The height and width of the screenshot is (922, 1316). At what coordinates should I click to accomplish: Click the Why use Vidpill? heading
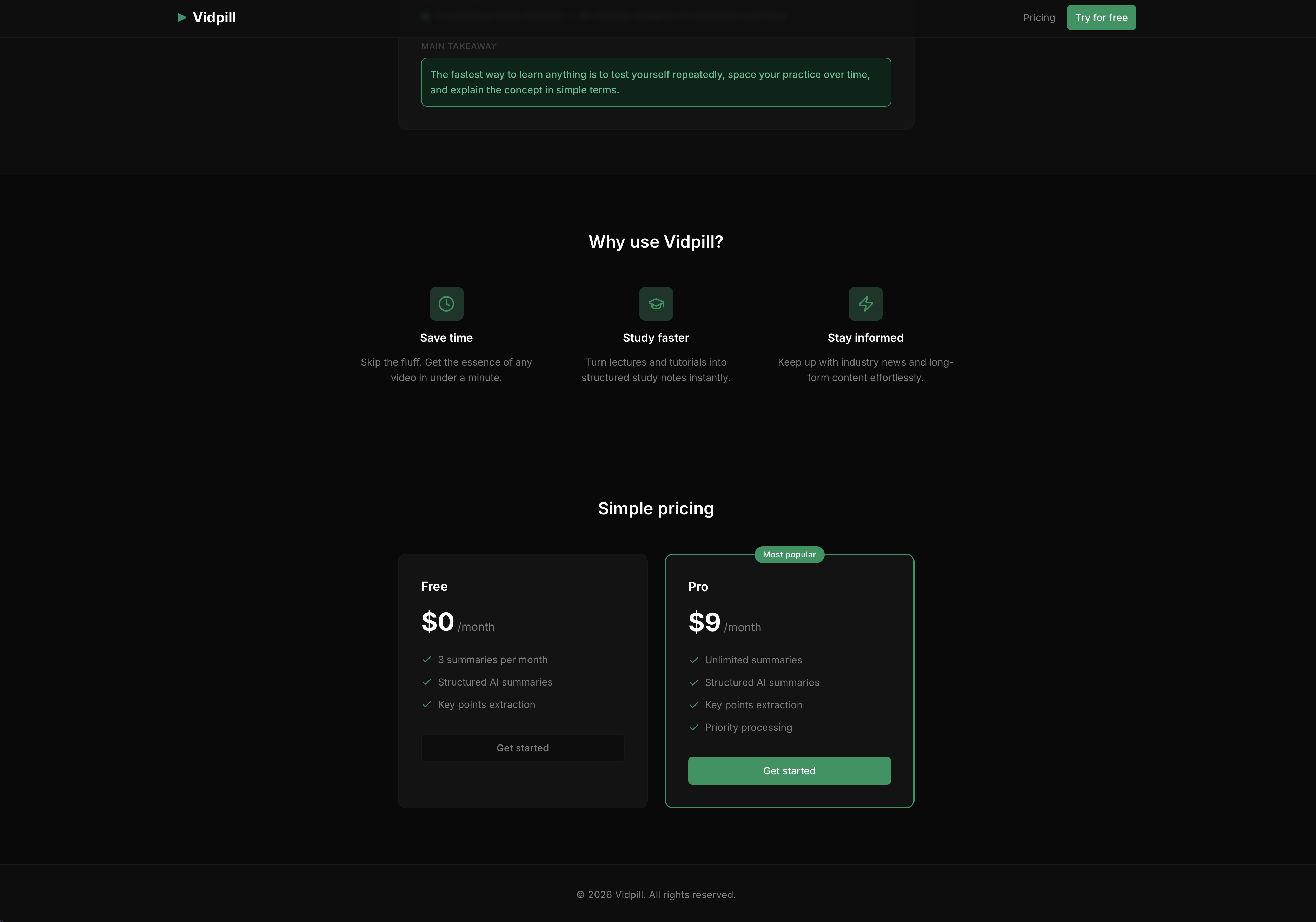click(656, 242)
